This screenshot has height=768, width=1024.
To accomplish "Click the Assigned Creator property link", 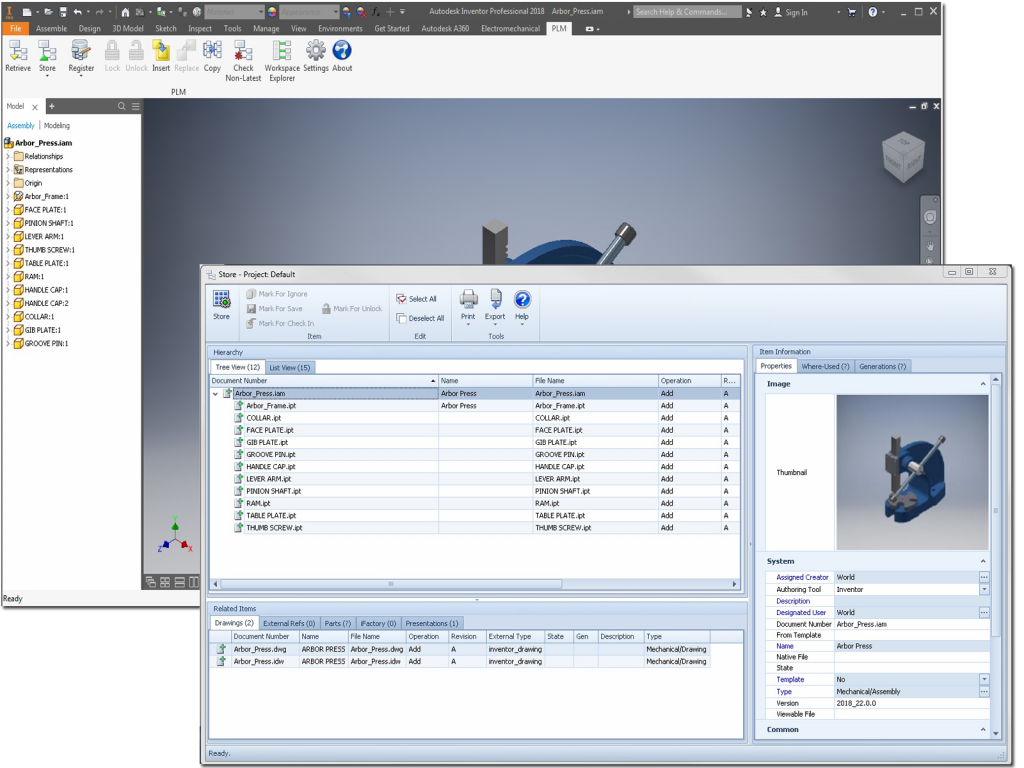I will tap(802, 577).
